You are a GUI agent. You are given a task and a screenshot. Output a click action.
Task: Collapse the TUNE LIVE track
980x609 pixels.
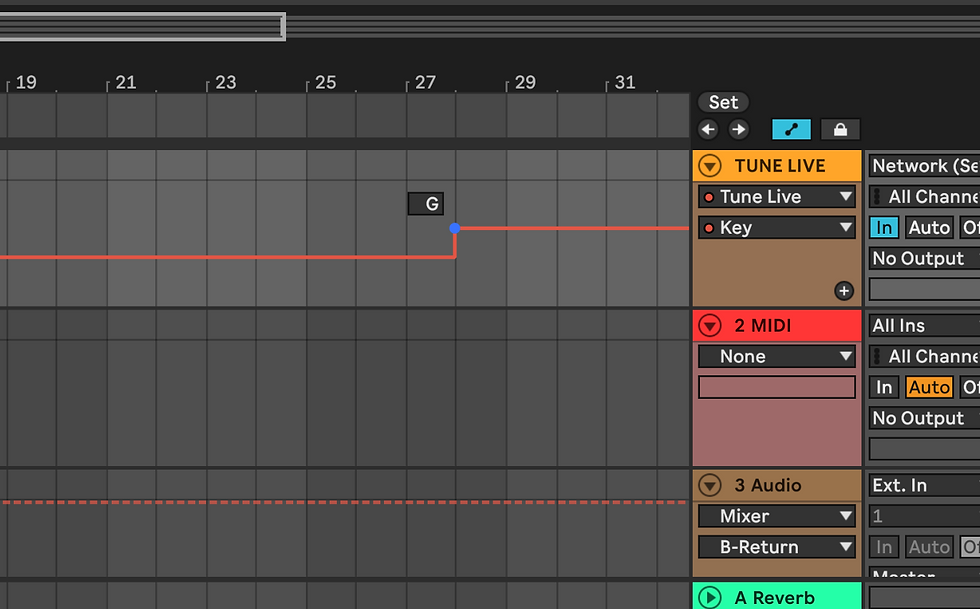pos(710,166)
